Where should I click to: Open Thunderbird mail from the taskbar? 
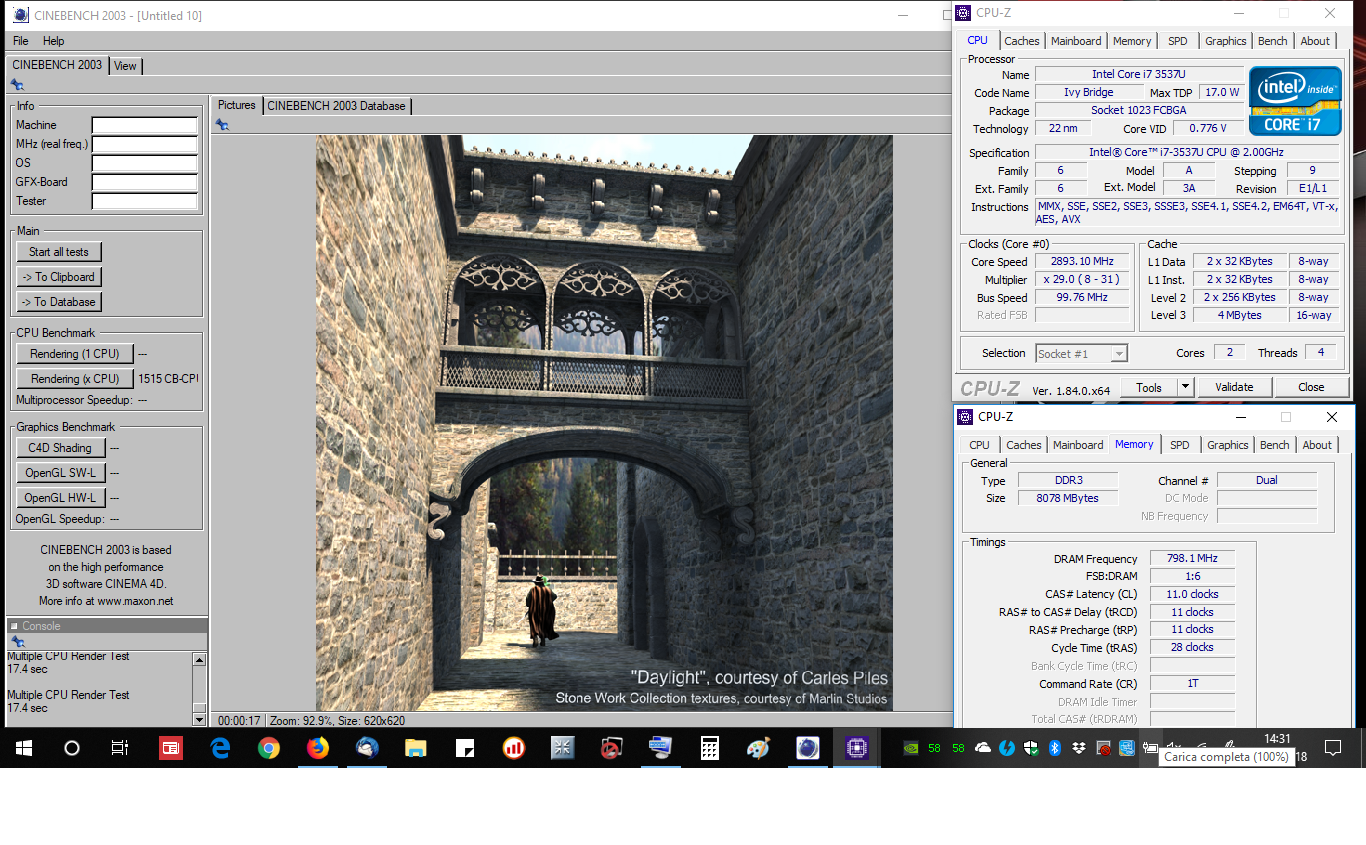coord(367,747)
